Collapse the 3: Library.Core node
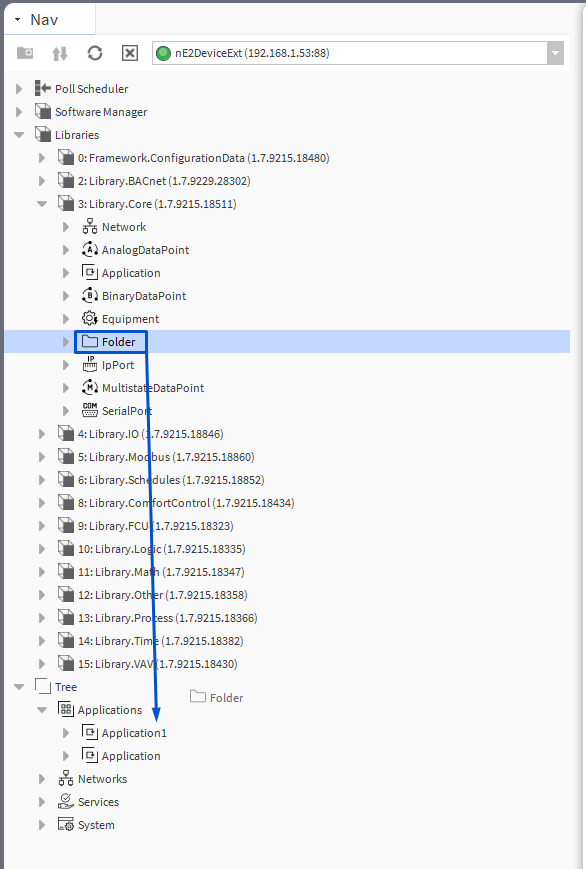Image resolution: width=586 pixels, height=869 pixels. (x=42, y=204)
